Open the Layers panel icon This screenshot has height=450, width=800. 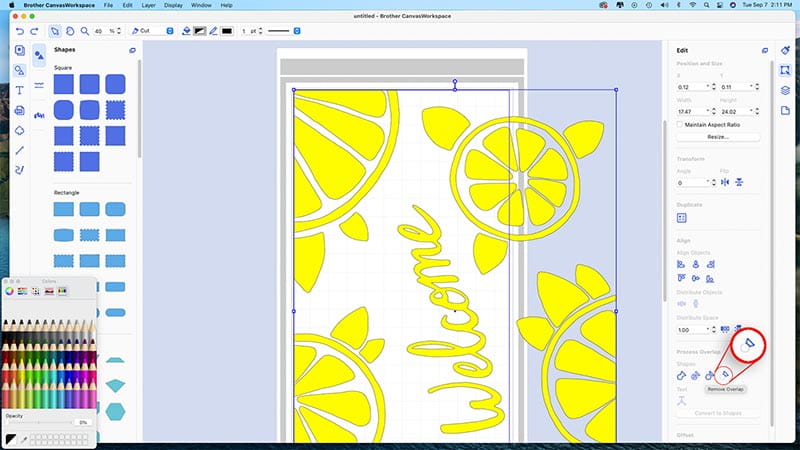pyautogui.click(x=786, y=90)
